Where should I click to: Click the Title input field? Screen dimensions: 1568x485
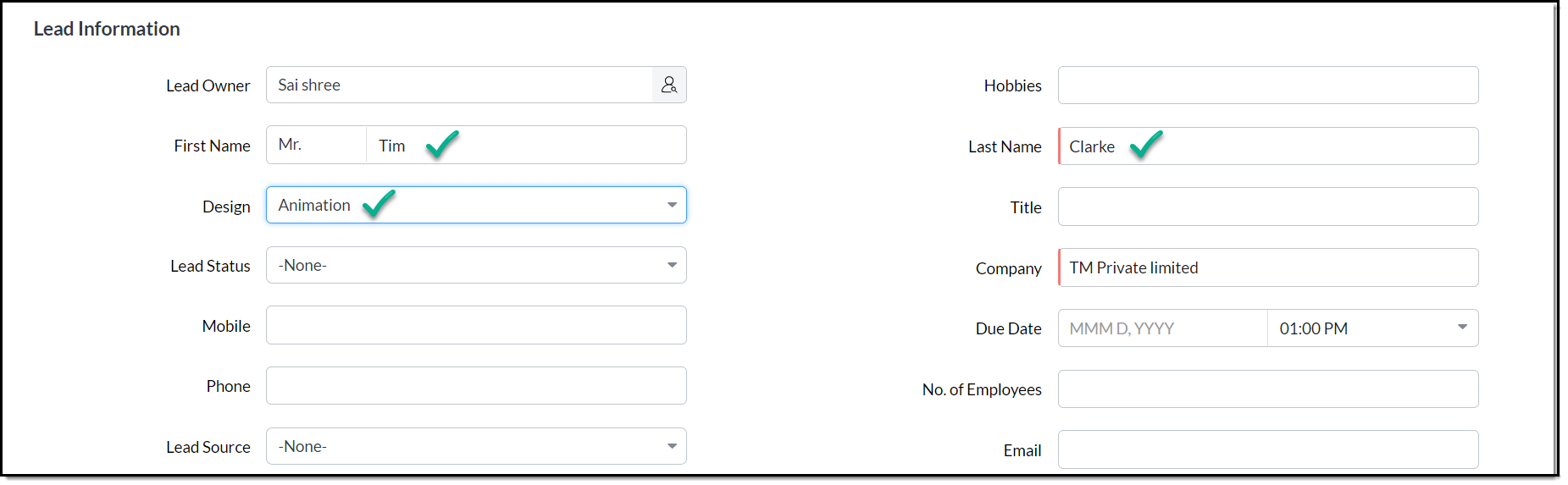1267,207
